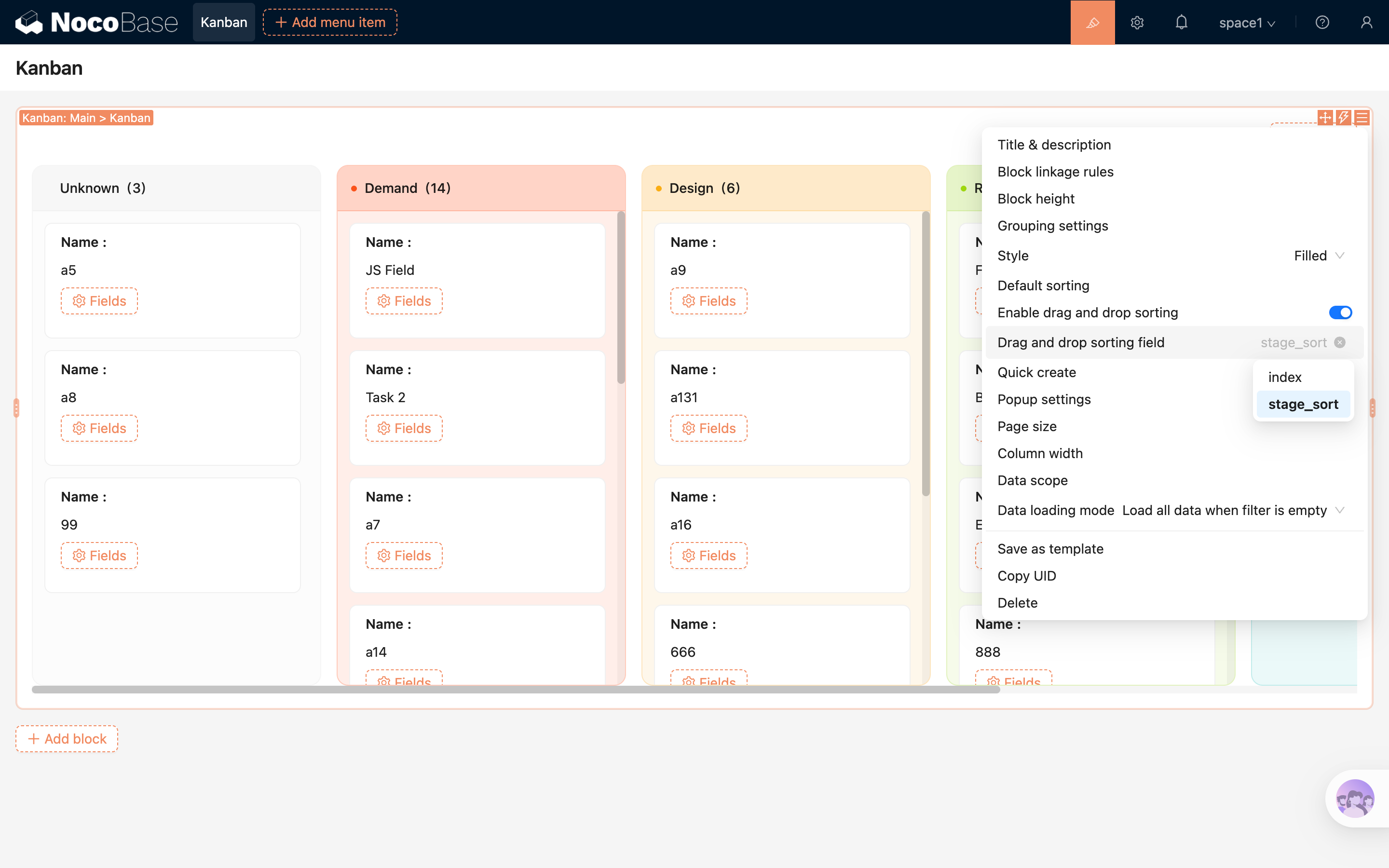
Task: Open the AI employee avatar chat
Action: point(1355,798)
